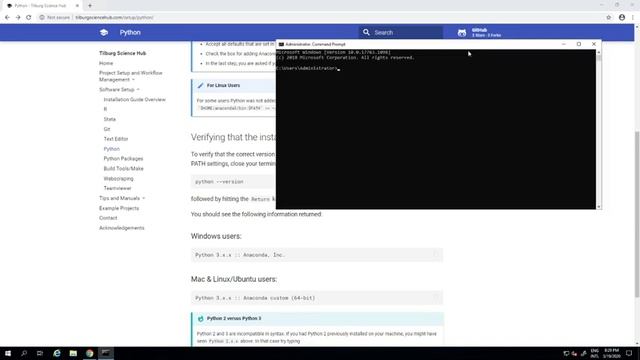Open the Chrome profile avatar icon

click(x=622, y=18)
